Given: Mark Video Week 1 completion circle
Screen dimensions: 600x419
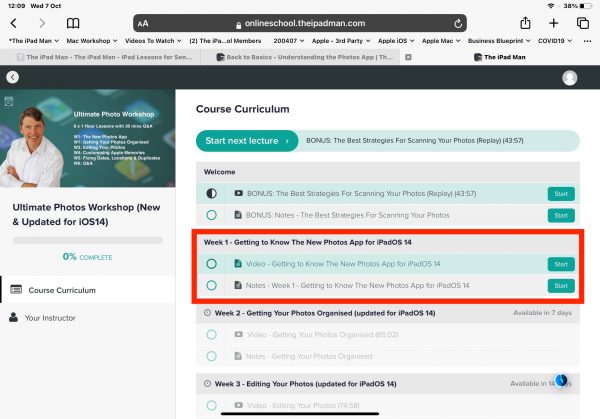Looking at the screenshot, I should click(211, 264).
